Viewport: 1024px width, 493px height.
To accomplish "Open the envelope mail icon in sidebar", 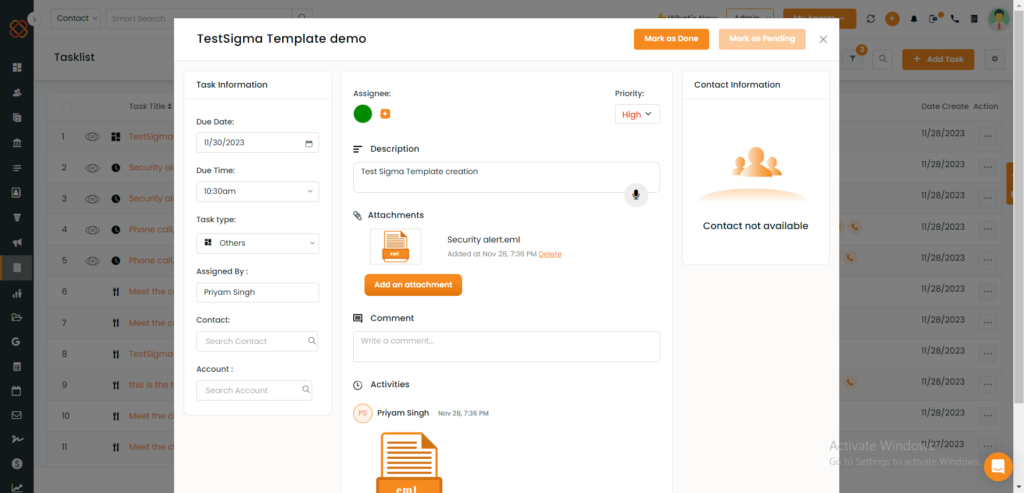I will pyautogui.click(x=17, y=415).
